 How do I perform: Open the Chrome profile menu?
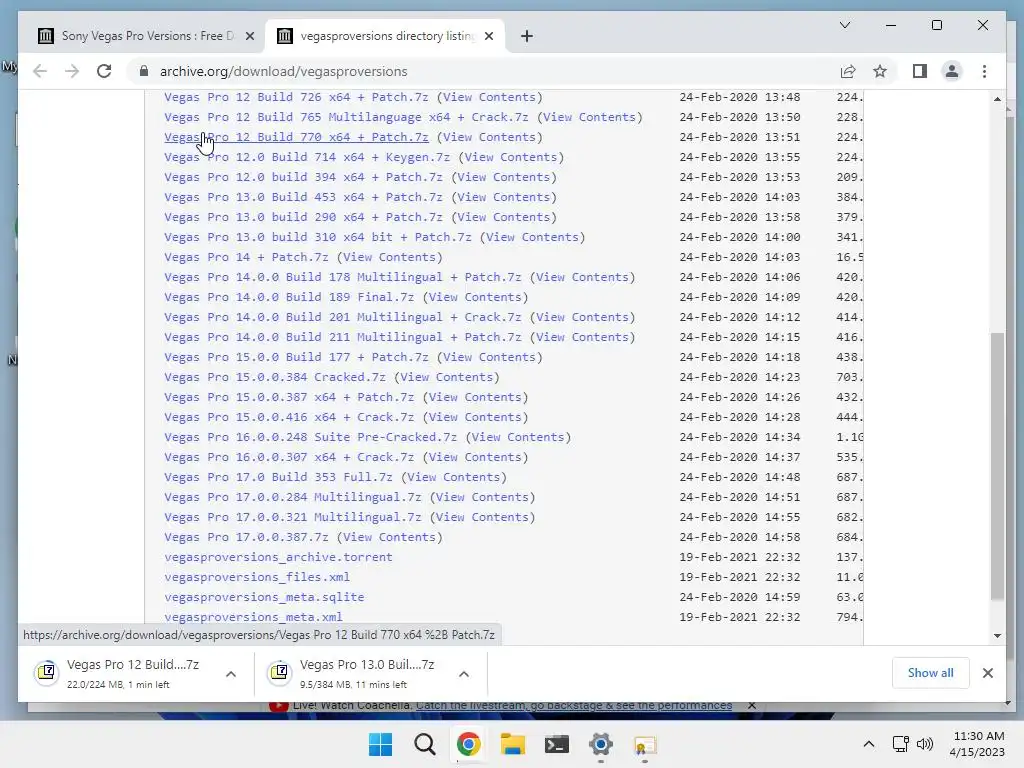[x=952, y=71]
